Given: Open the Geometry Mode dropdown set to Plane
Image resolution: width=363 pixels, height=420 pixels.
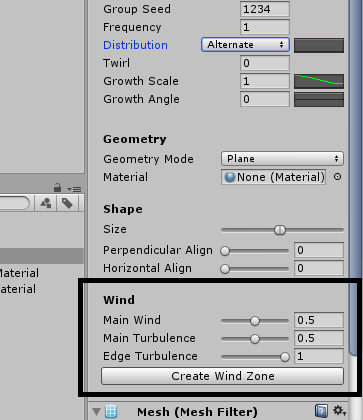Looking at the screenshot, I should 282,159.
